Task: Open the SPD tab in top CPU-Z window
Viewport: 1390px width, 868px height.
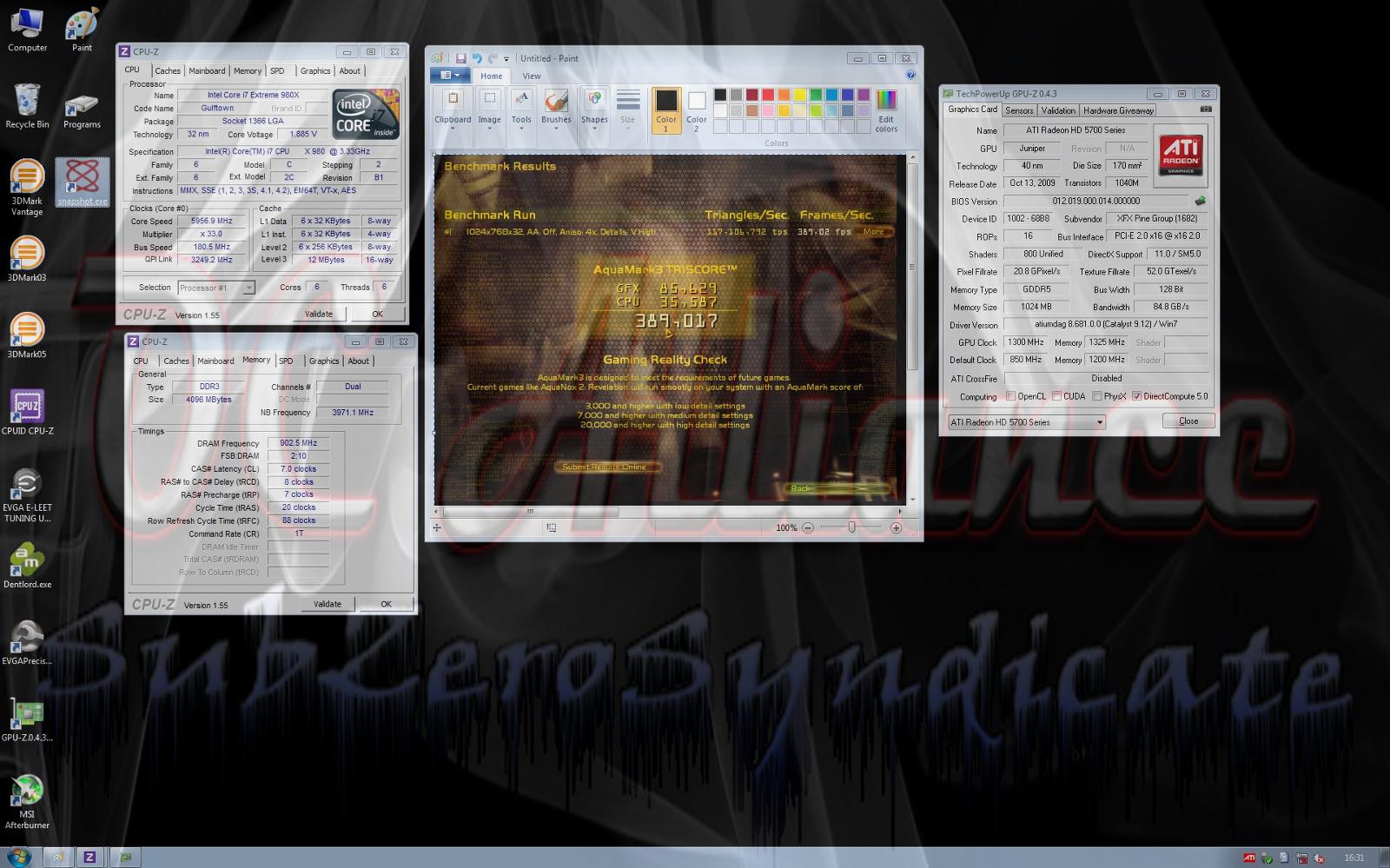Action: pyautogui.click(x=277, y=71)
